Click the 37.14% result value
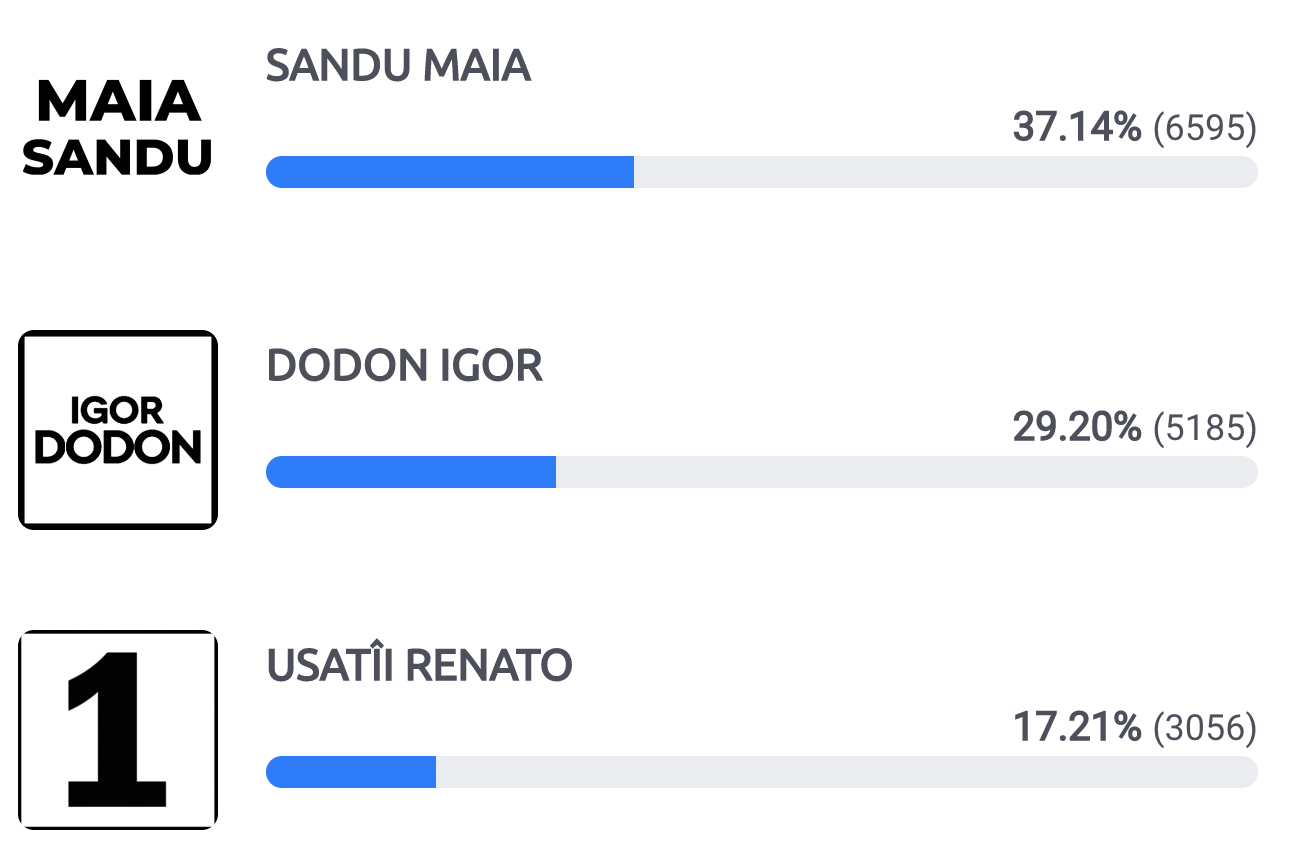 click(1076, 127)
